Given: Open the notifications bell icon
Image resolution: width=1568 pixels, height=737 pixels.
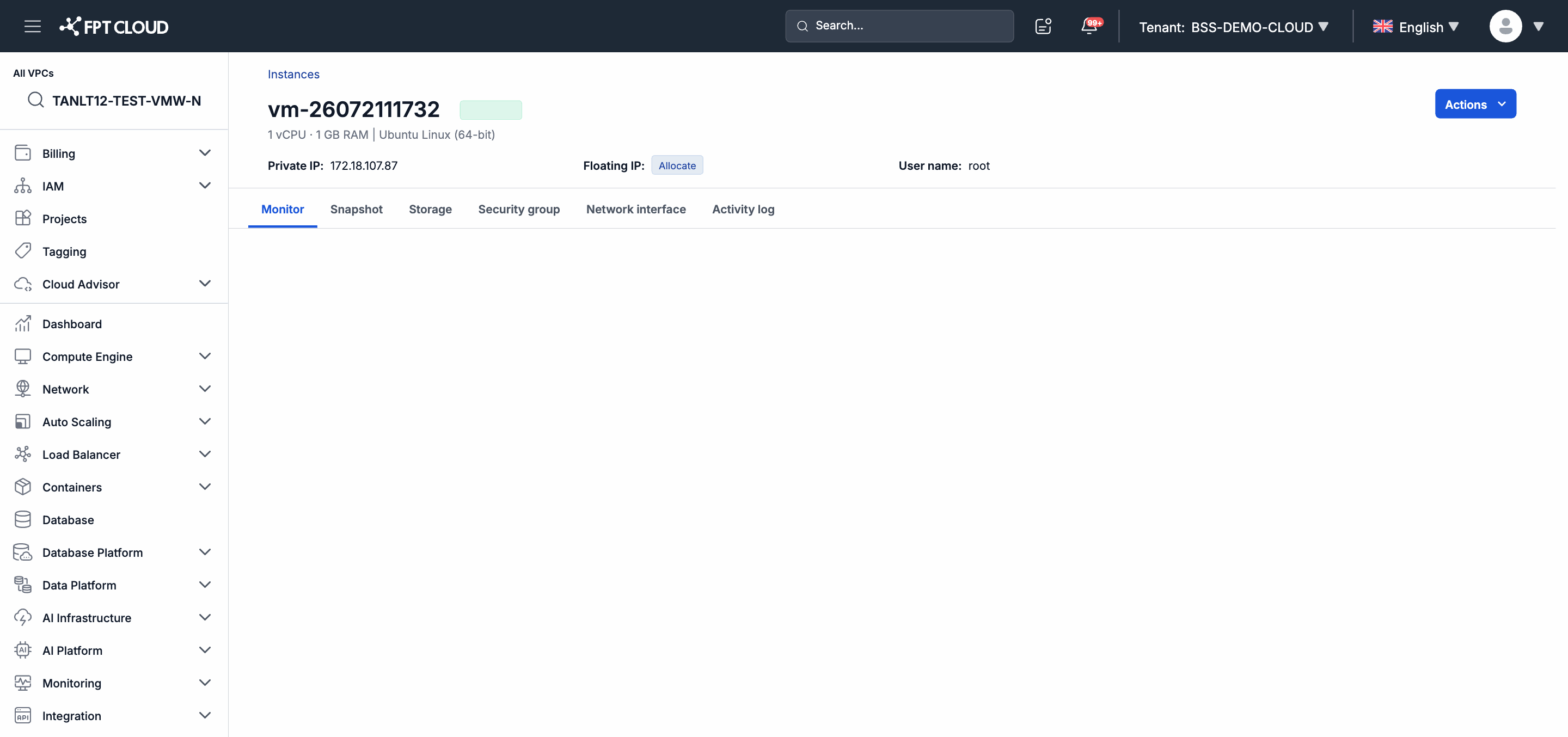Looking at the screenshot, I should coord(1089,26).
